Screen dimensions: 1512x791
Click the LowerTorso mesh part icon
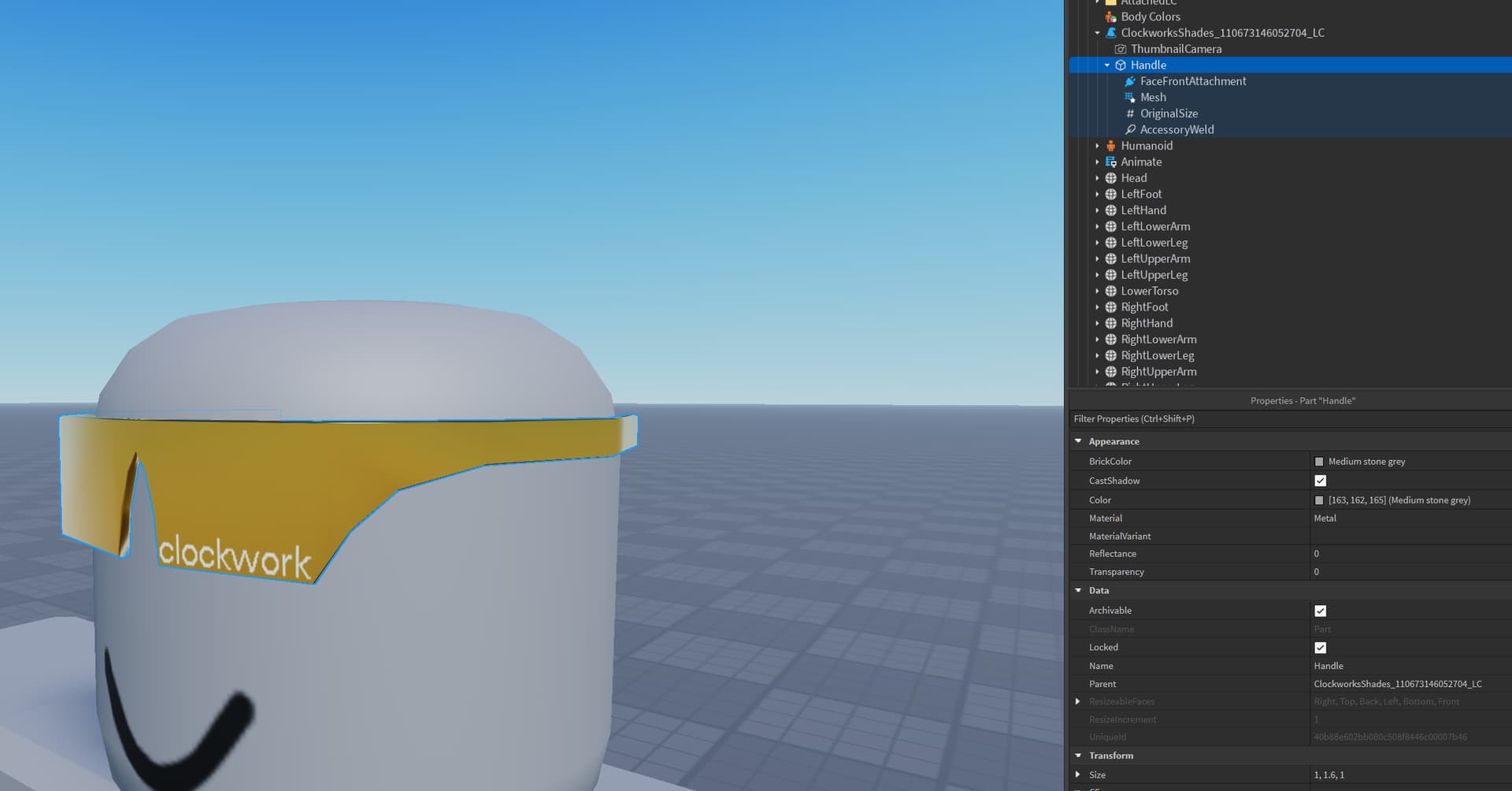point(1110,292)
